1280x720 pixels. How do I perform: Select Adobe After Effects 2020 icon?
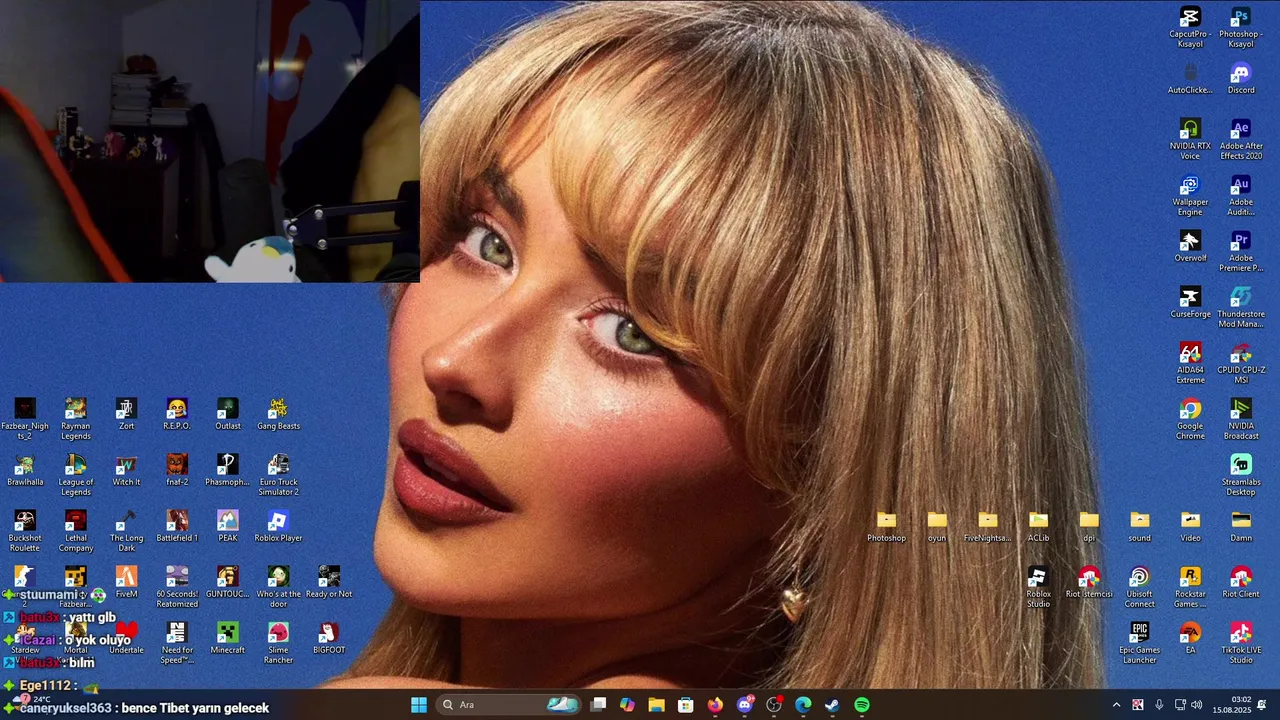1241,139
